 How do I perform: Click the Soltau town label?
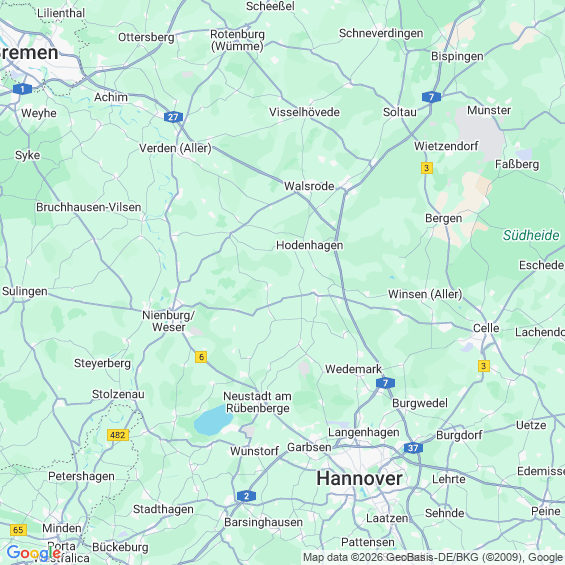pyautogui.click(x=400, y=112)
